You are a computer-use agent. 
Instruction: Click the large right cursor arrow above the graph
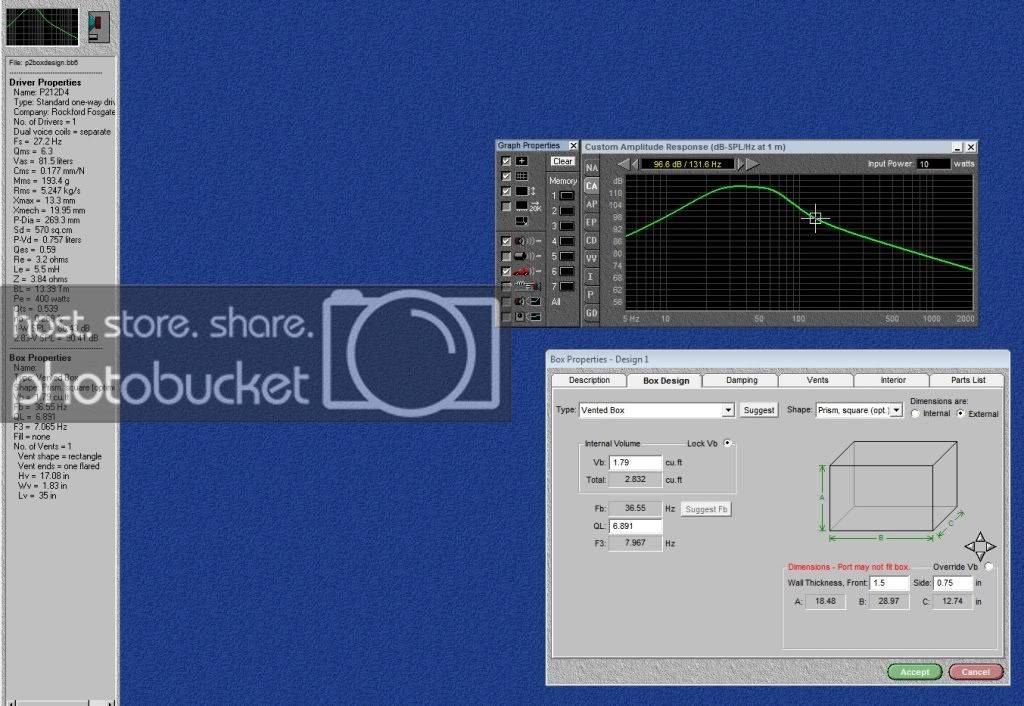point(753,164)
